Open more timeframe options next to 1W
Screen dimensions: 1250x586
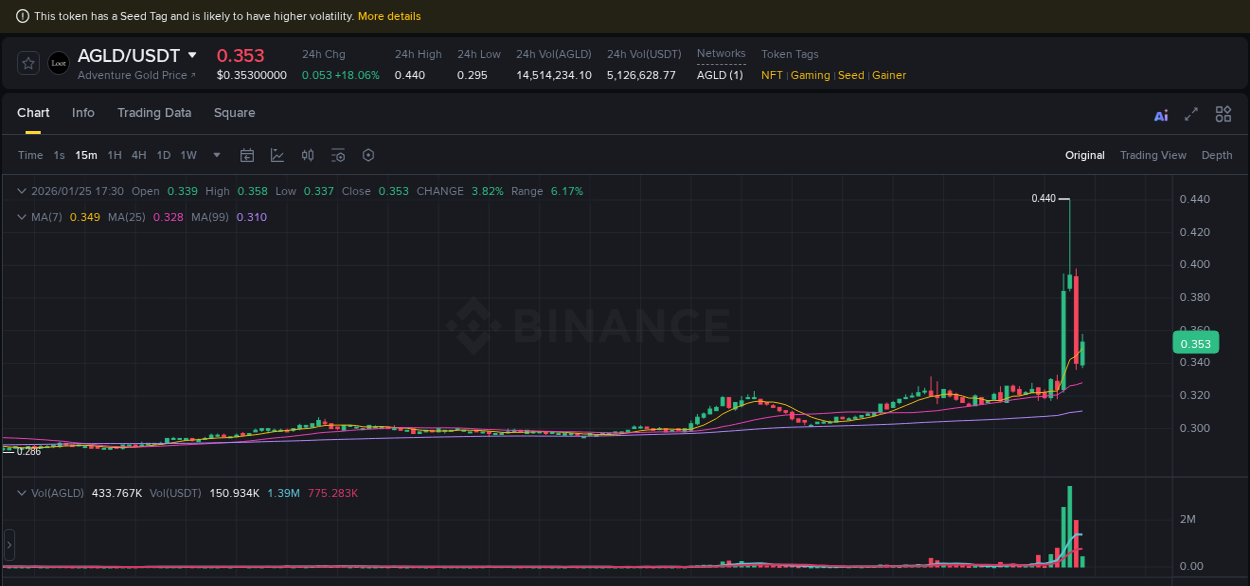tap(216, 155)
